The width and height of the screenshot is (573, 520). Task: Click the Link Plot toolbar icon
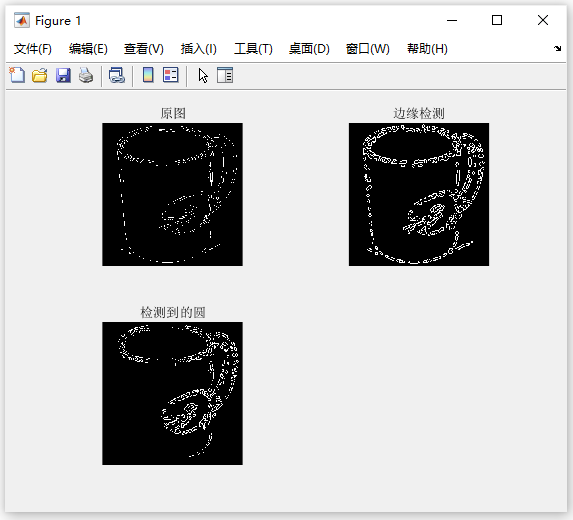coord(117,75)
